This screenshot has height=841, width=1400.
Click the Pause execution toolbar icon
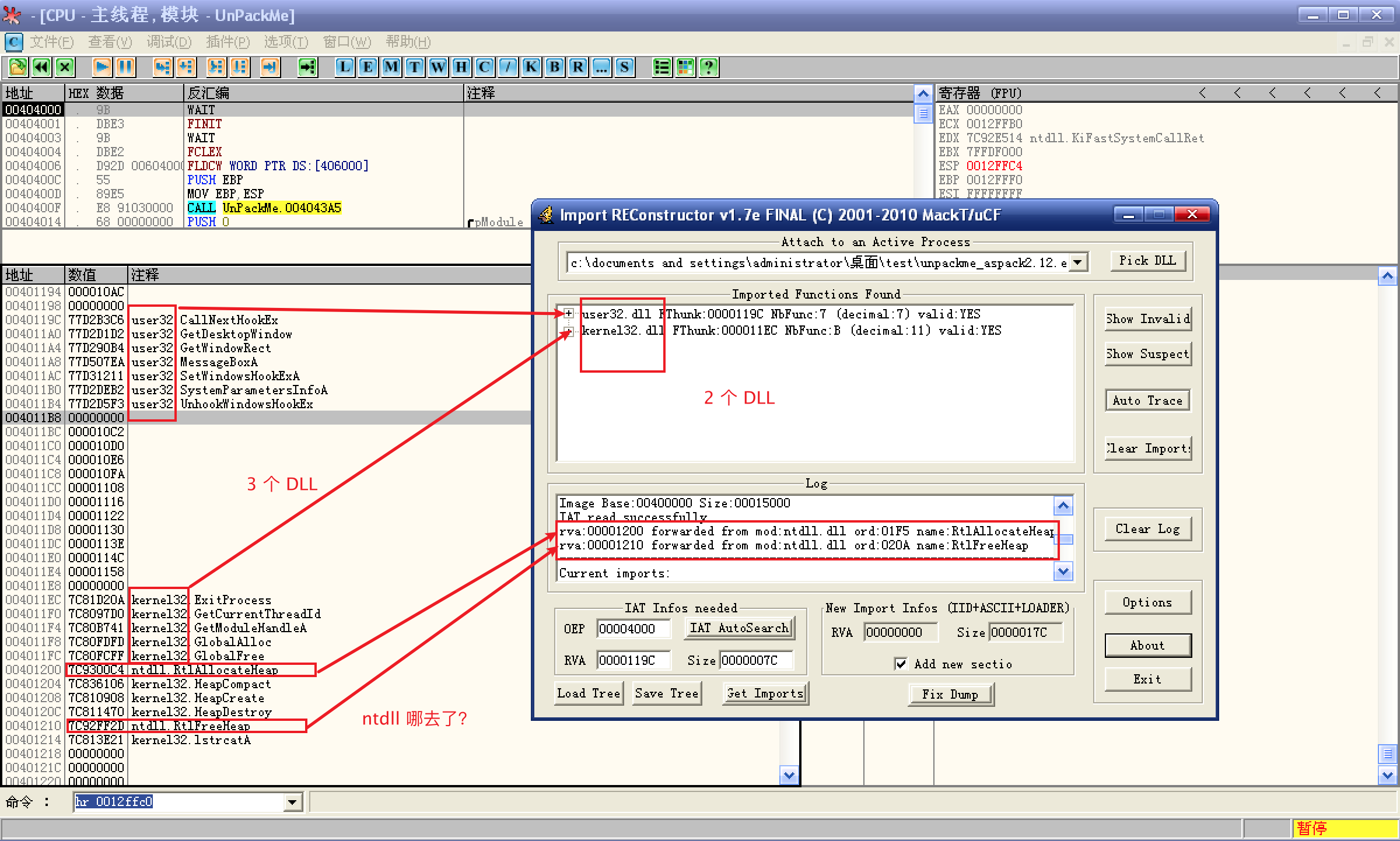tap(125, 67)
